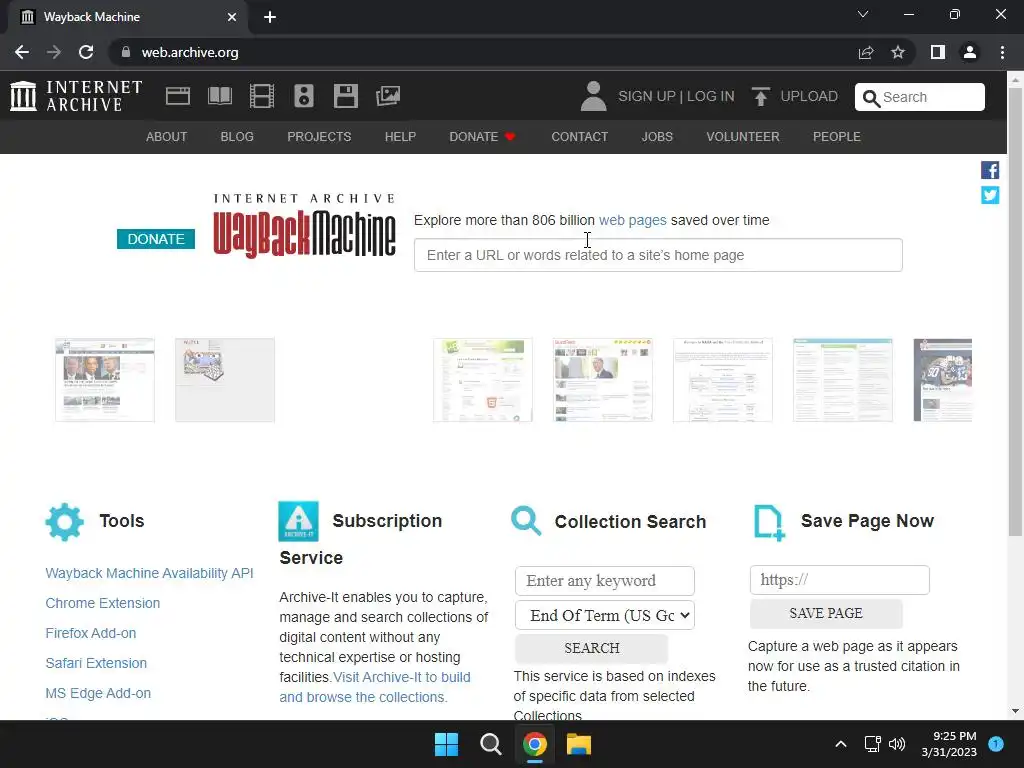Click the volume icon in the system tray
Screen dimensions: 1024x768
897,744
